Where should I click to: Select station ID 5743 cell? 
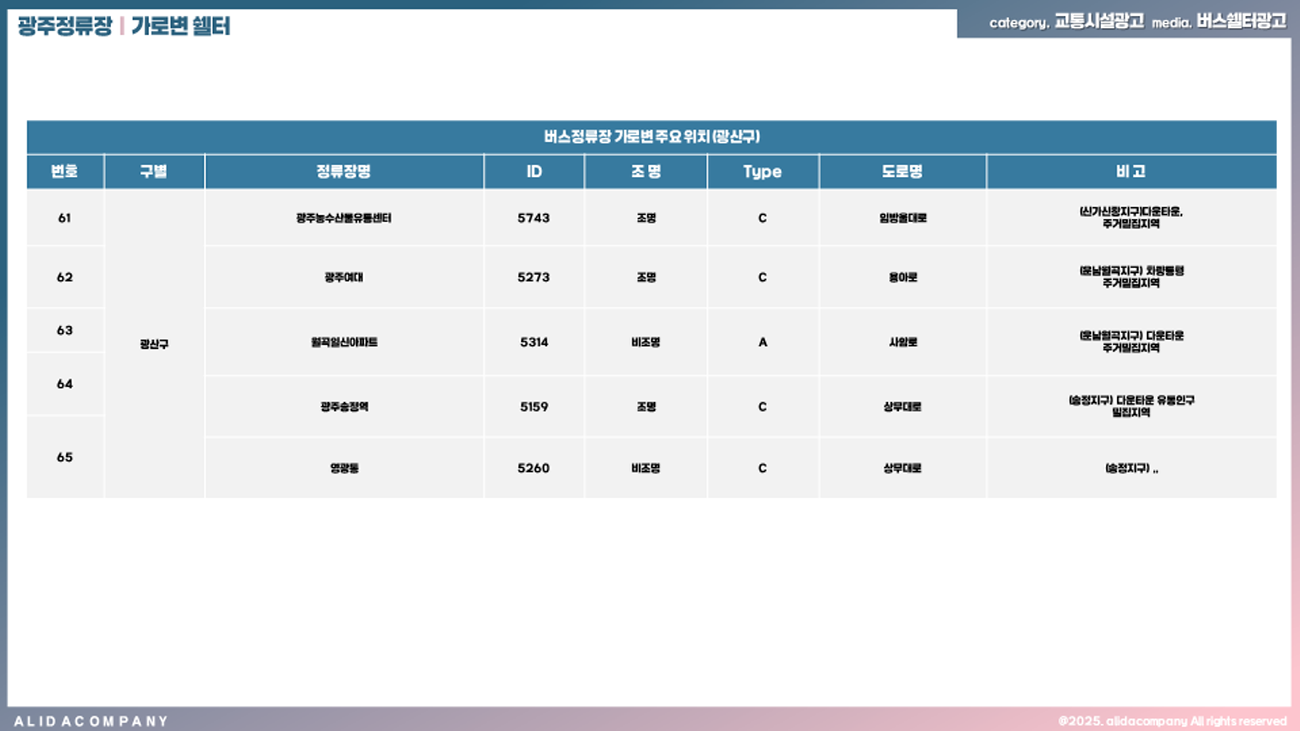click(x=534, y=218)
